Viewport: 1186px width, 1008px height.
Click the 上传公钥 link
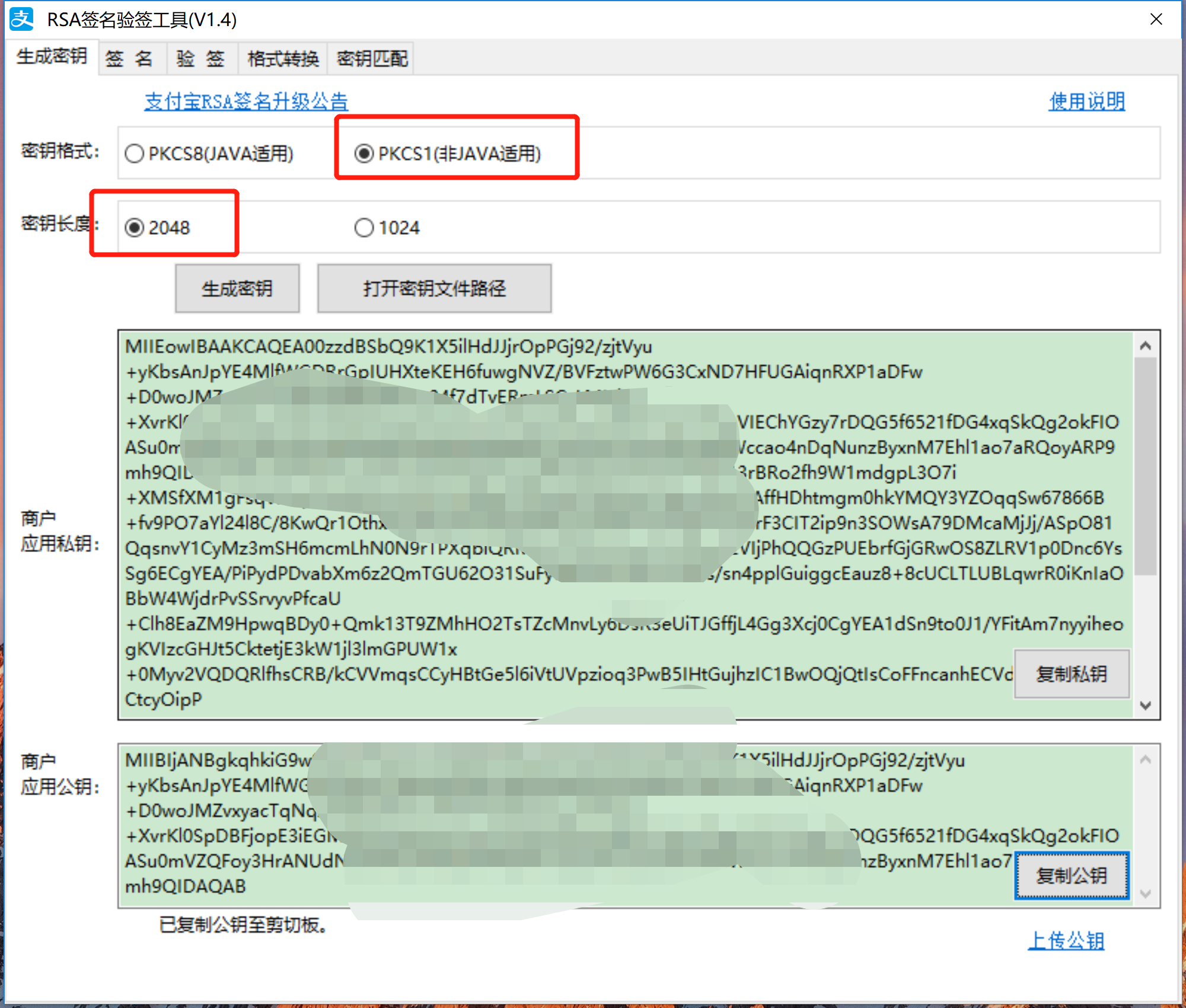tap(1066, 941)
